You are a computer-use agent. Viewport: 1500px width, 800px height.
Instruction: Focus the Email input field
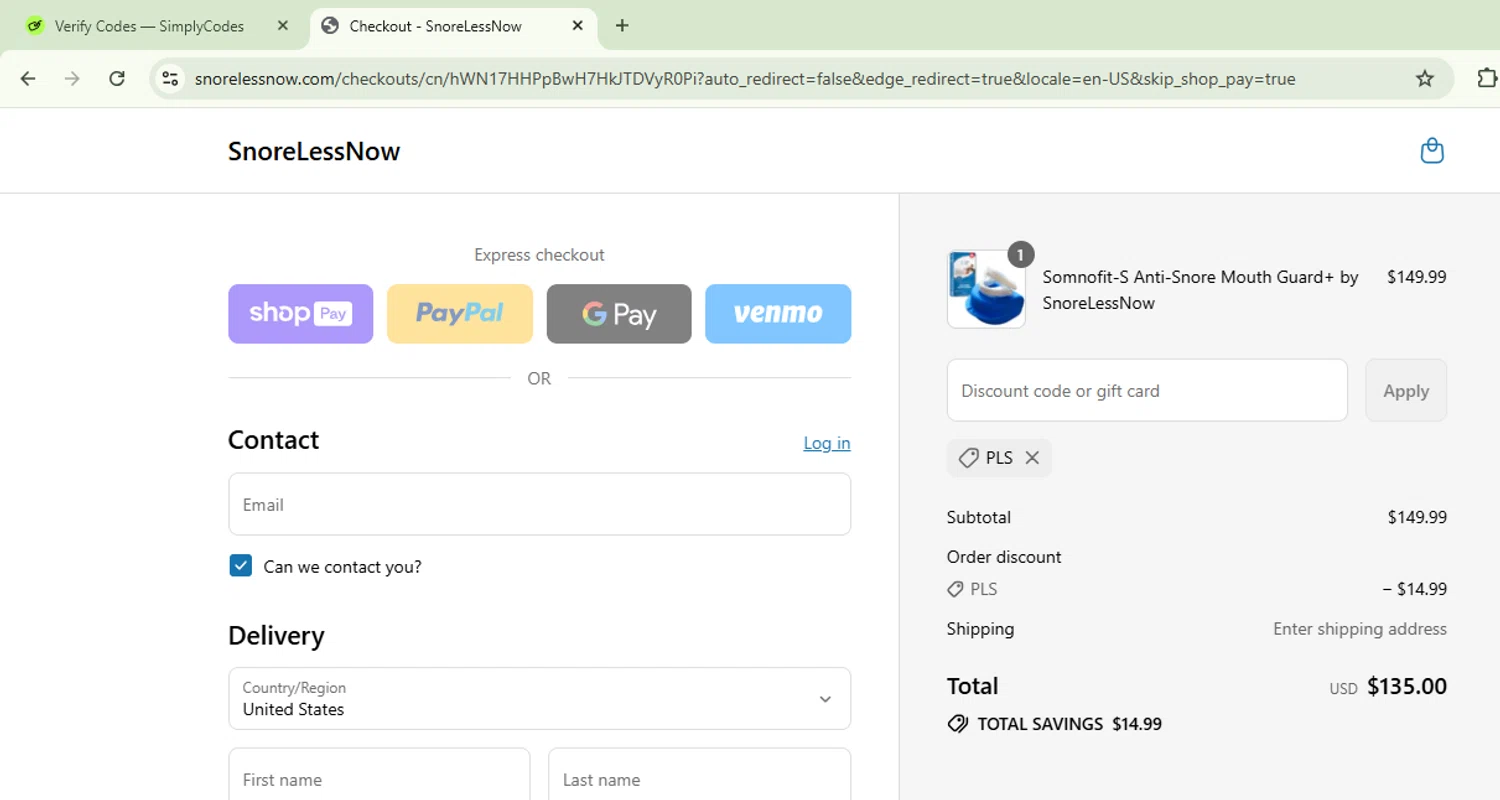539,504
